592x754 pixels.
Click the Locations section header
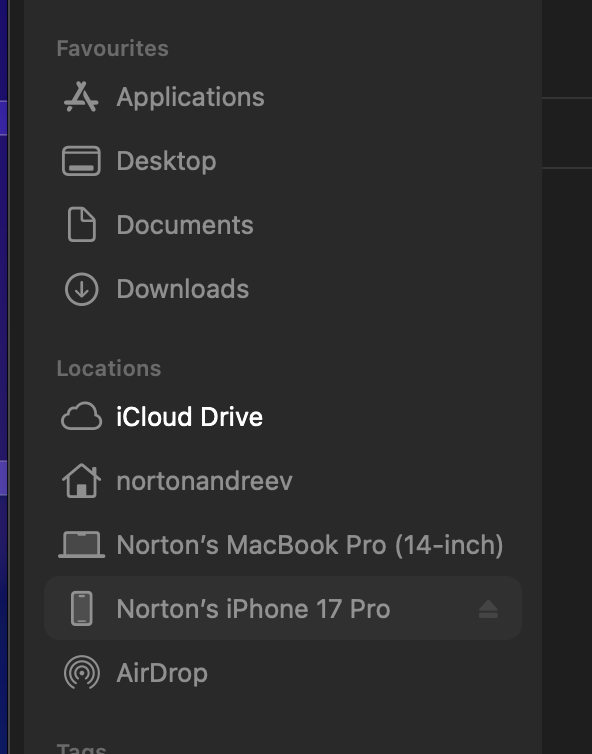point(109,369)
